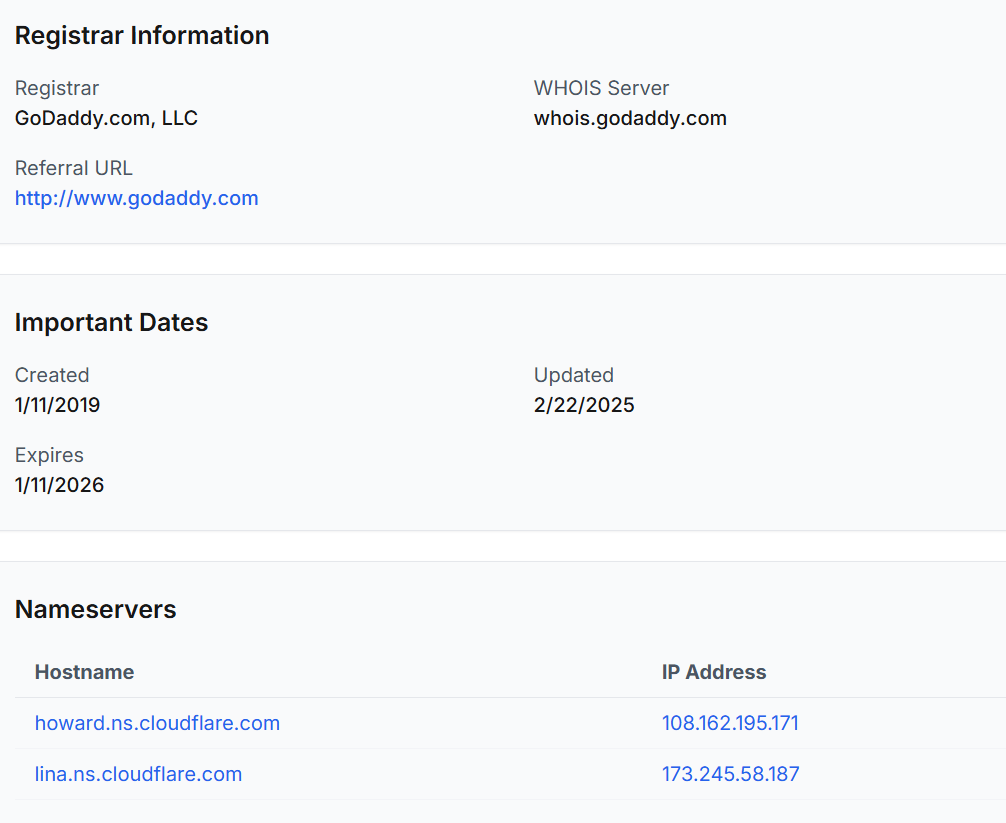Screen dimensions: 1006x823
Task: Follow the IP address 173.245.58.187 link
Action: (x=731, y=774)
